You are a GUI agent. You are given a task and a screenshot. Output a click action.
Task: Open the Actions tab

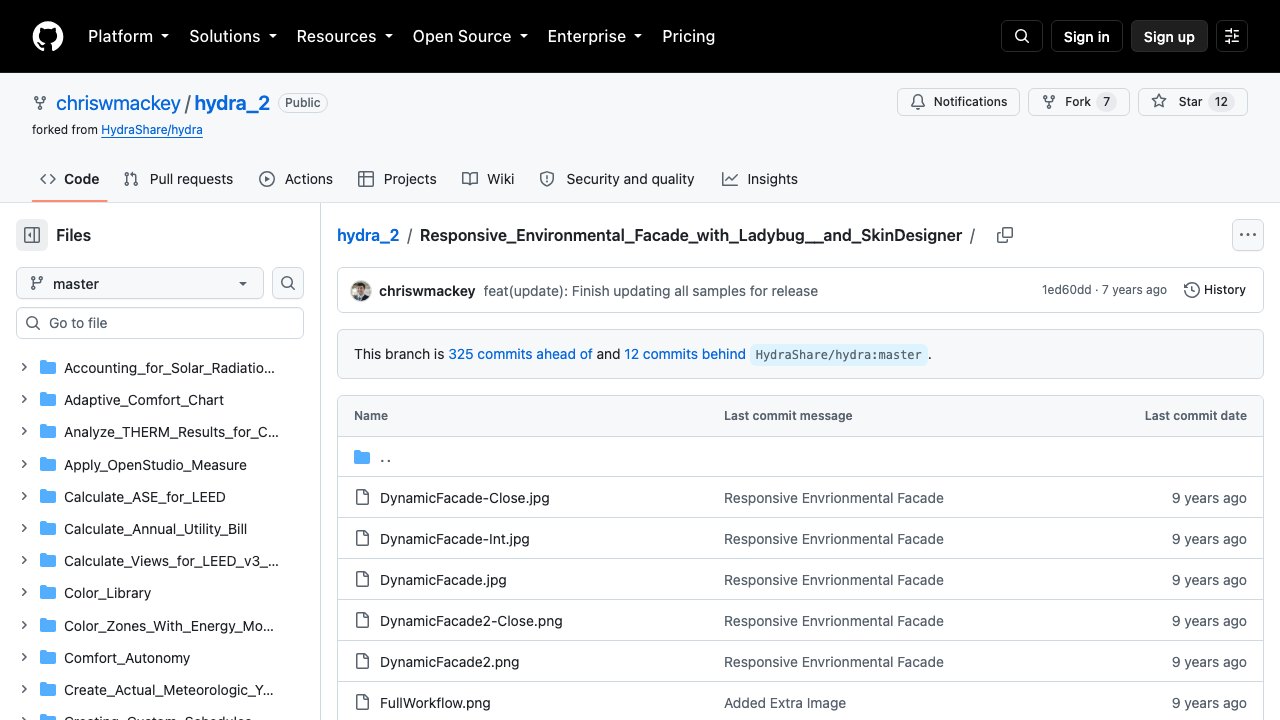[x=296, y=179]
